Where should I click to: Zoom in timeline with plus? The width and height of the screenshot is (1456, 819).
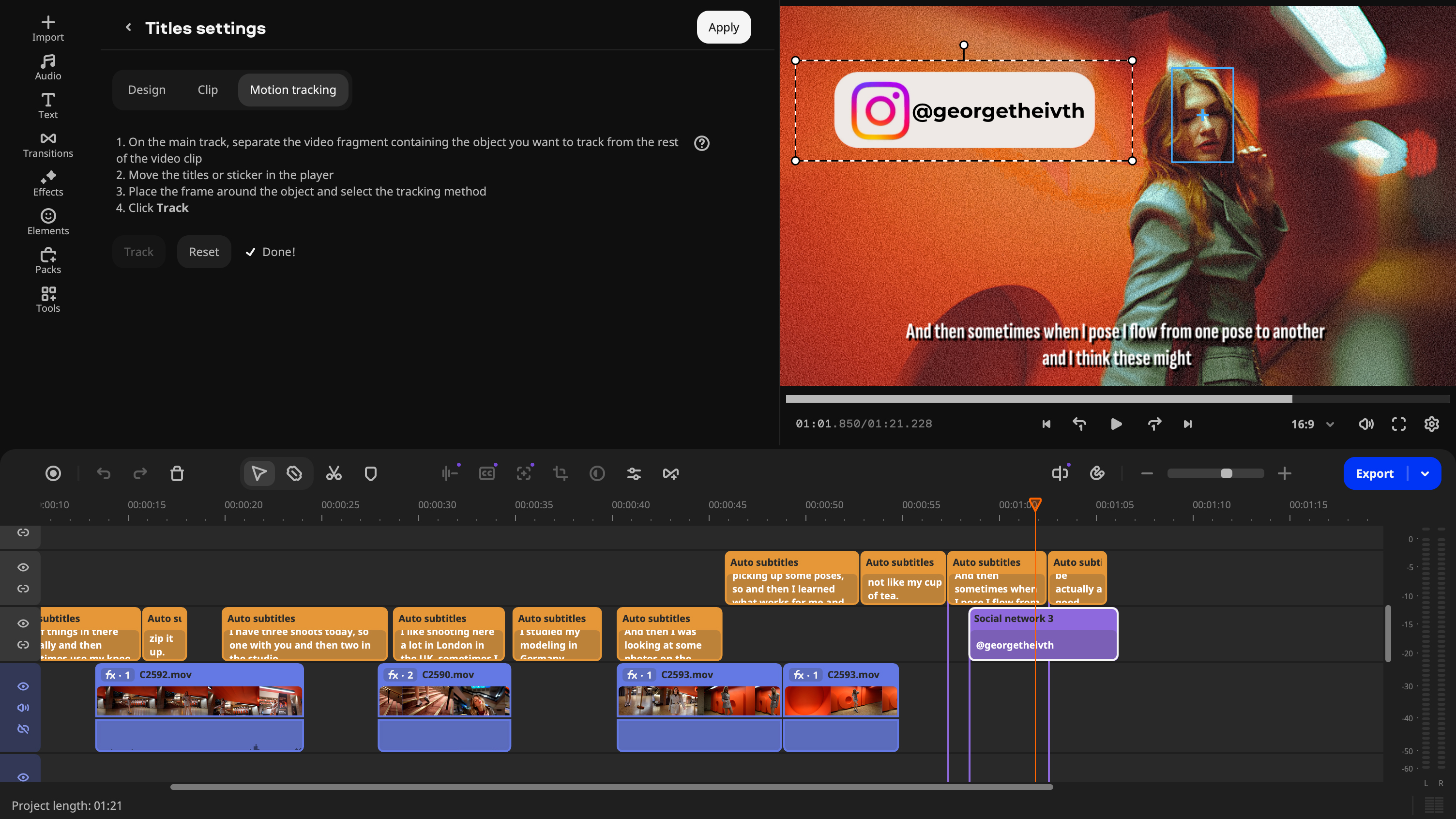tap(1284, 473)
